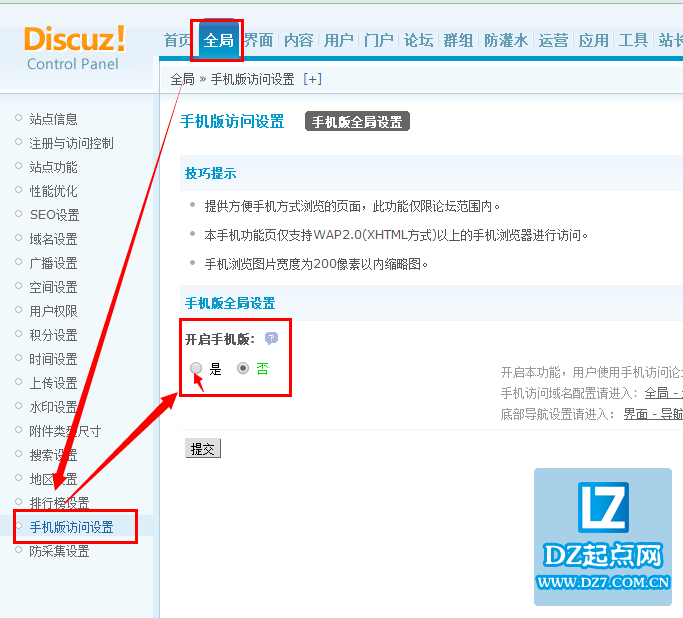
Task: Click the Discuz! Control Panel logo
Action: tap(75, 48)
